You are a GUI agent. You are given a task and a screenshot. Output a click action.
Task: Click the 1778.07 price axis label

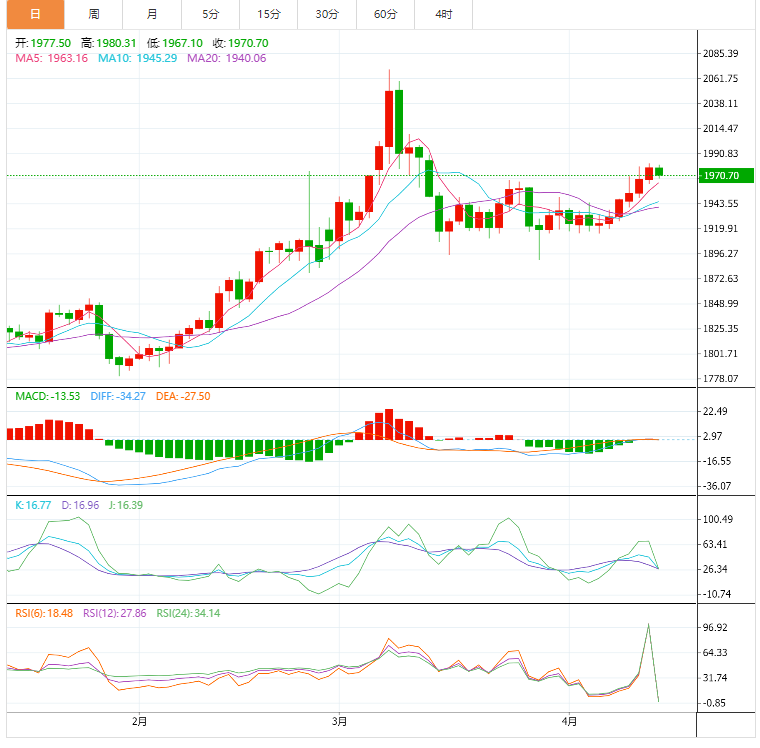721,378
